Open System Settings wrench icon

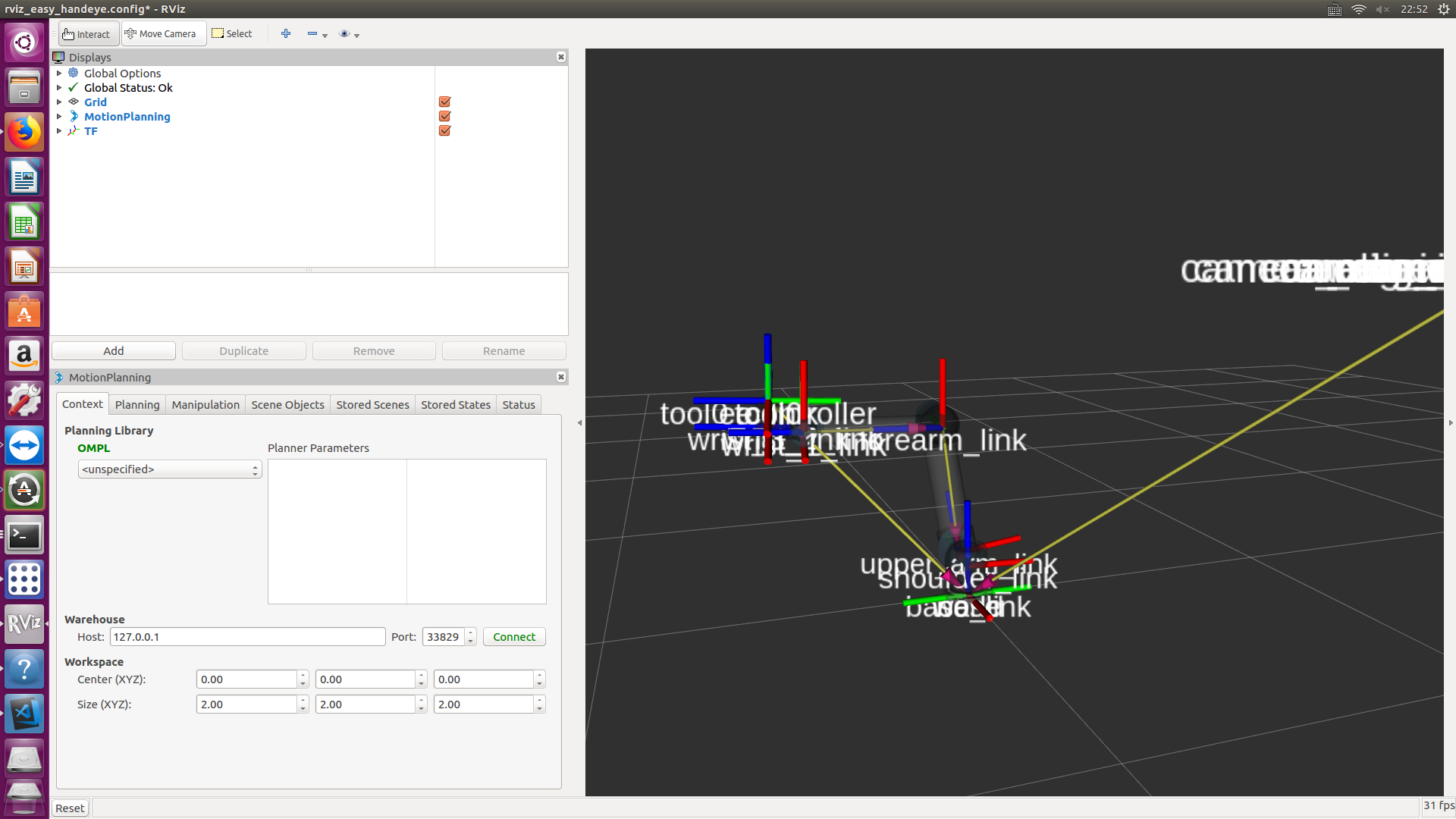(24, 400)
